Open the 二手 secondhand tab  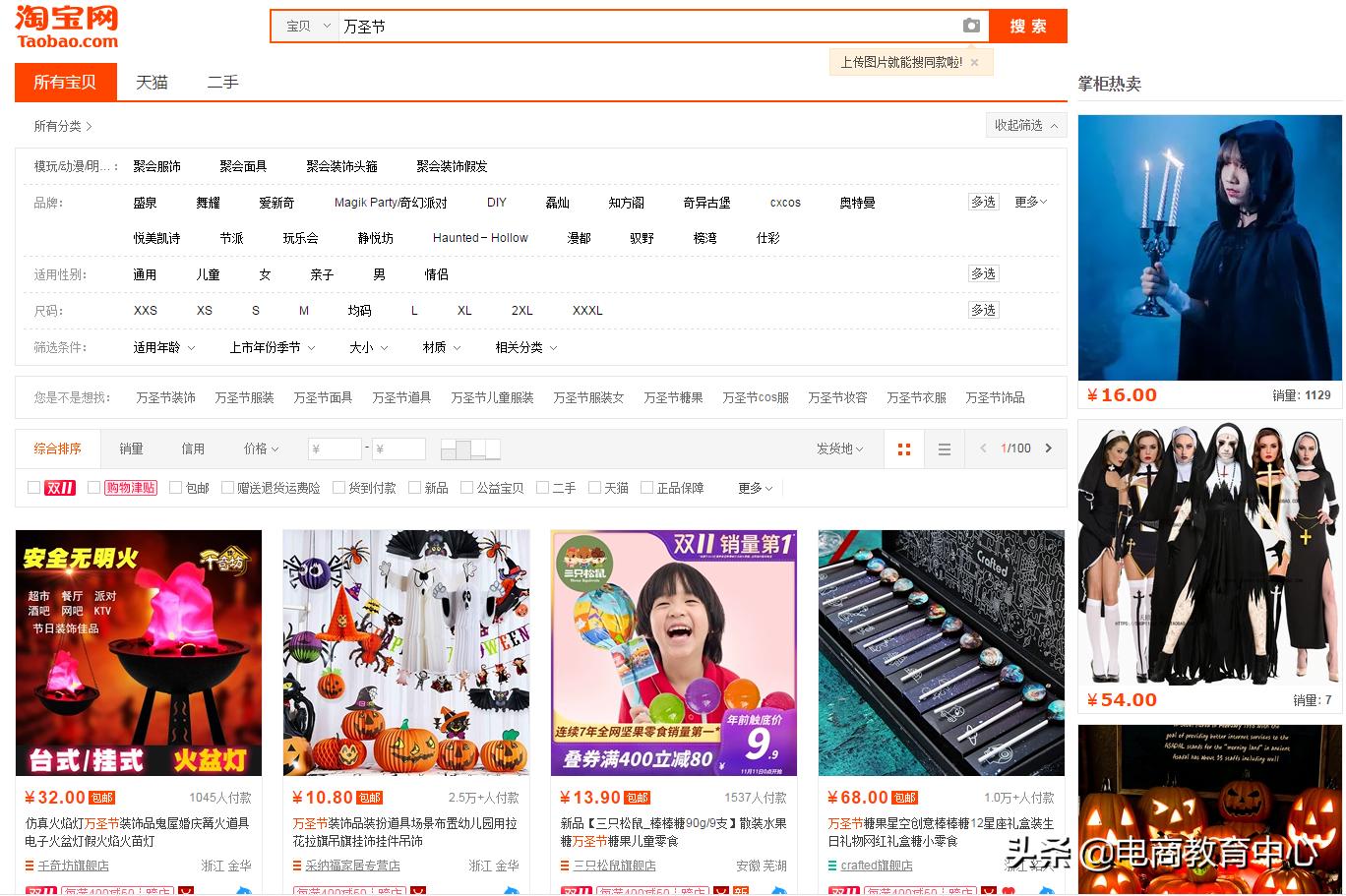[x=222, y=83]
